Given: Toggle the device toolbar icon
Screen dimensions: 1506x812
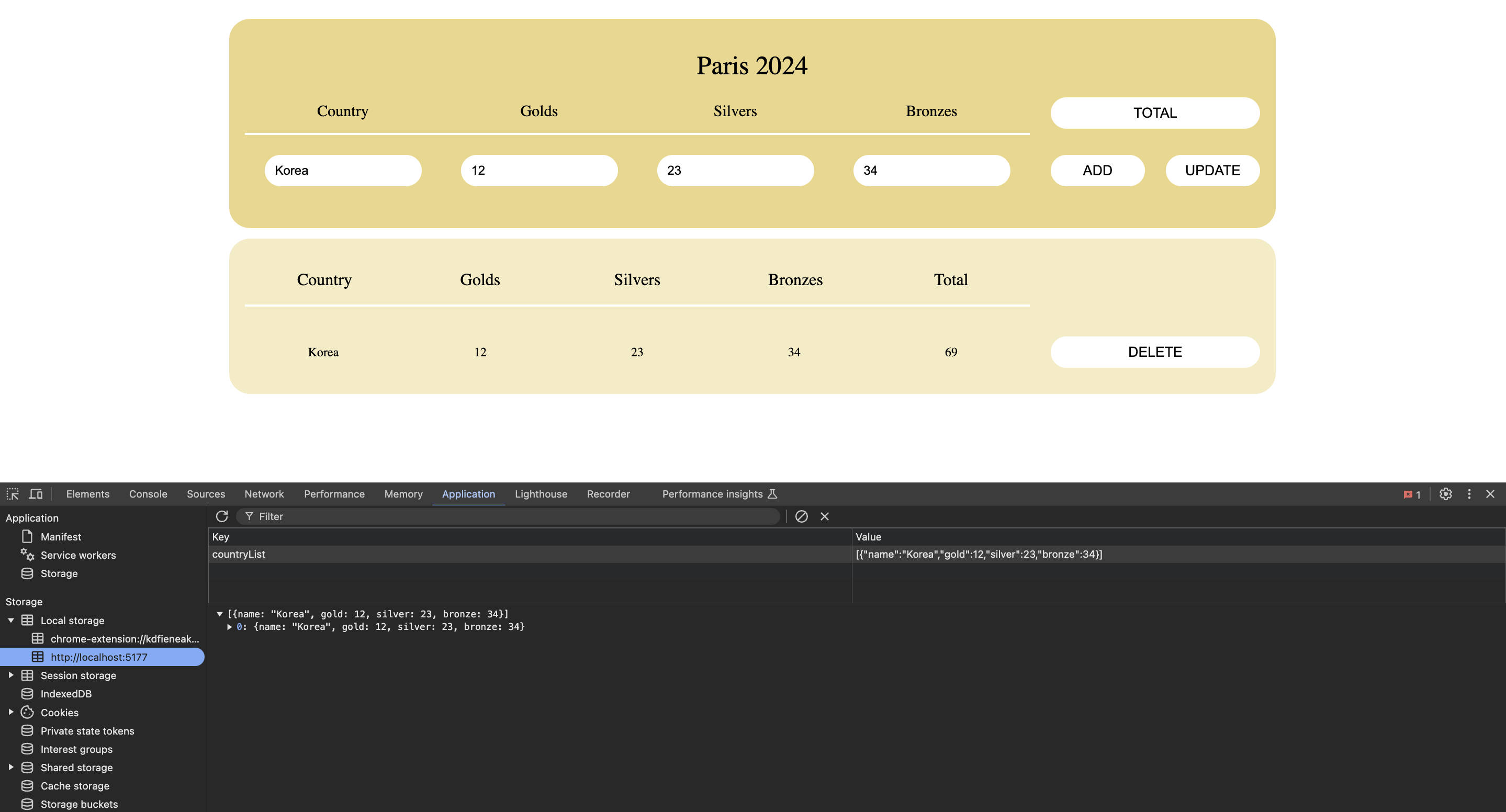Looking at the screenshot, I should point(36,494).
